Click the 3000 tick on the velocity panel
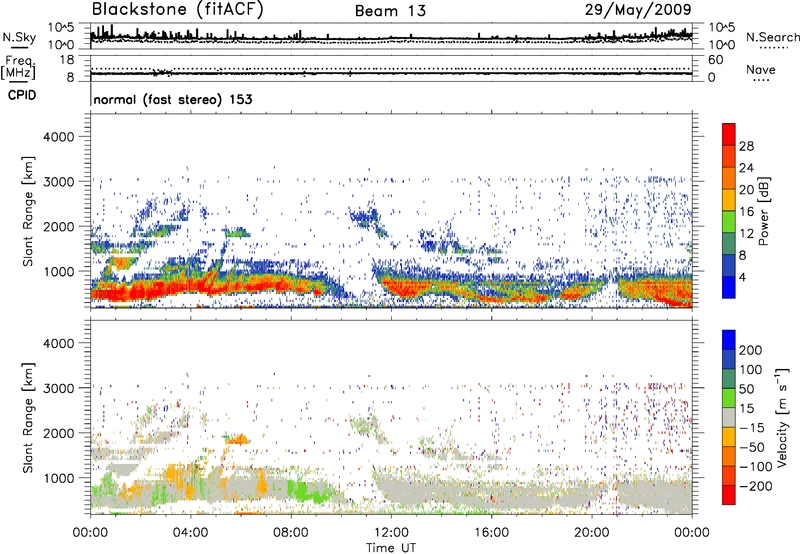 [59, 388]
